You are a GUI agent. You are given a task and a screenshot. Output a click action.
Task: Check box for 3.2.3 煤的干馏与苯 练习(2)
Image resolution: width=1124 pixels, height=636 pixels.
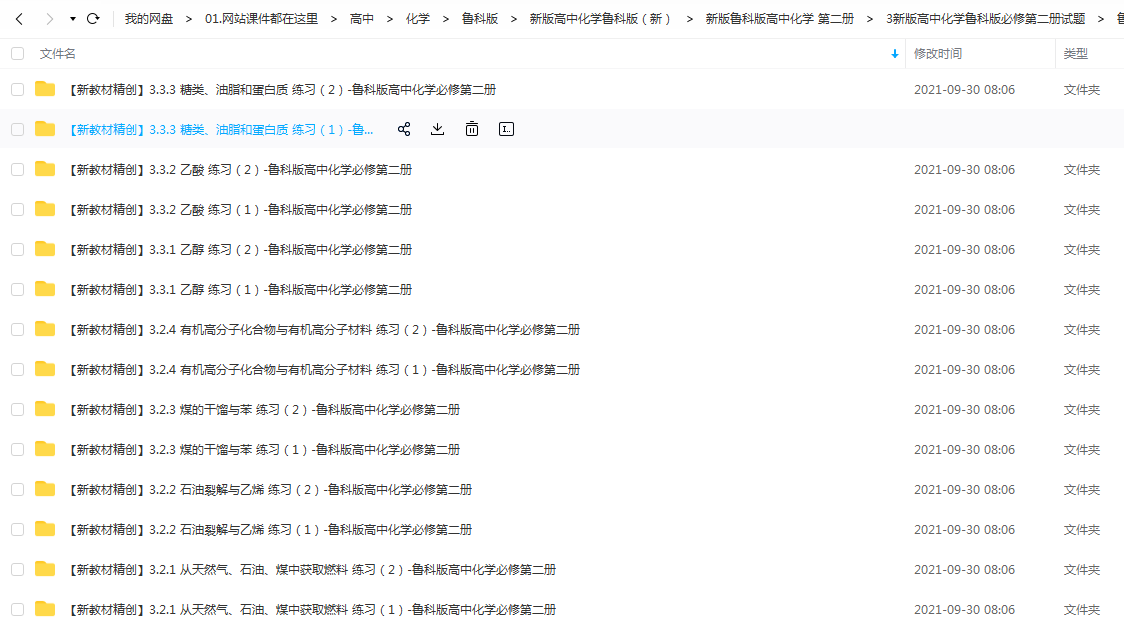click(x=18, y=410)
